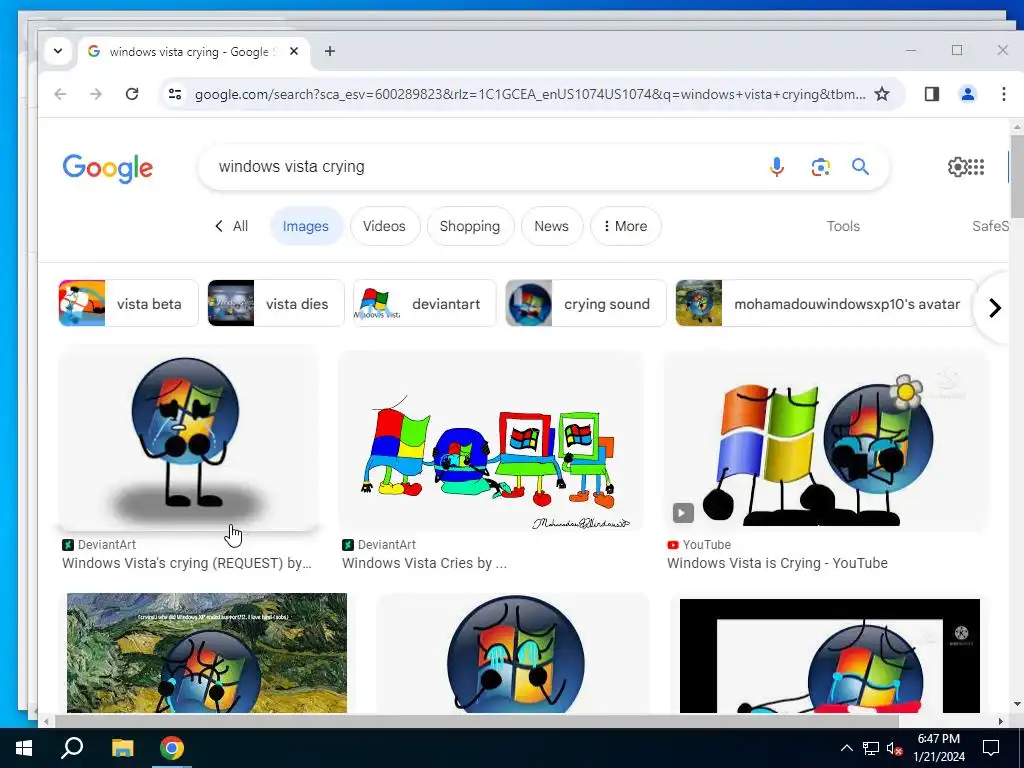Select the 'vista beta' suggestion chip

[128, 303]
